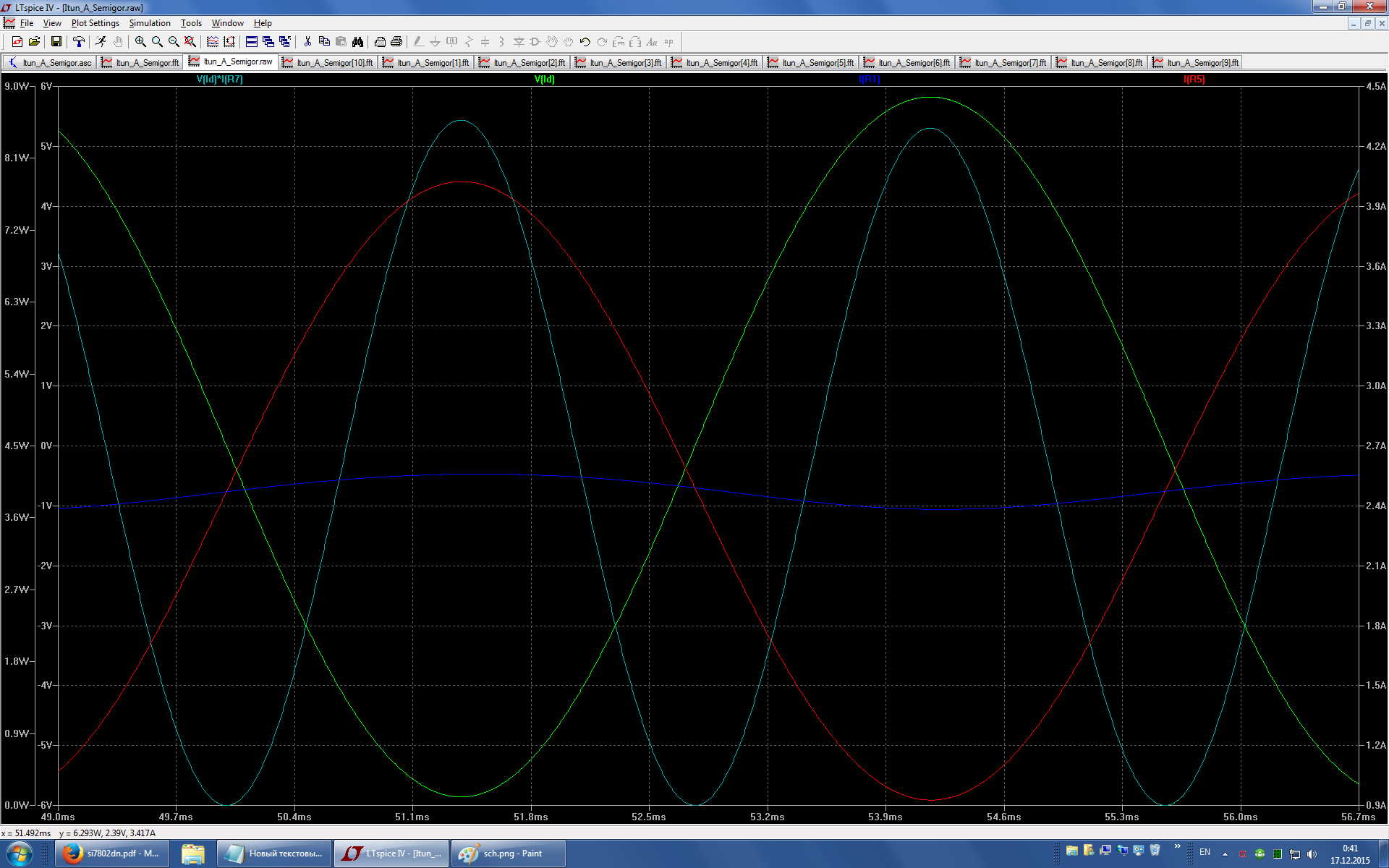Select the Itun_A_Semigor.raw tab
The image size is (1389, 868).
point(231,62)
